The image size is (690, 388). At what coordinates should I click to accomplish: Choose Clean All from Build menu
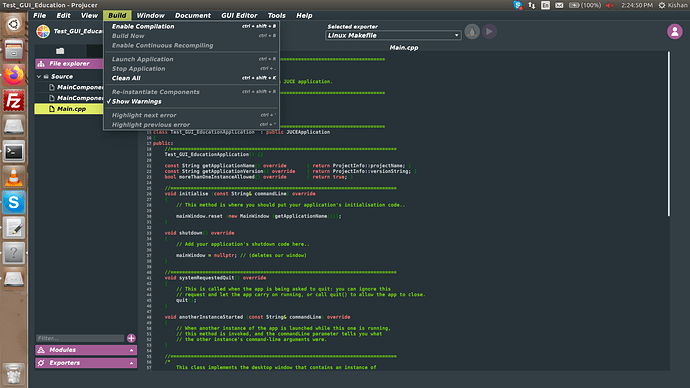click(x=191, y=78)
